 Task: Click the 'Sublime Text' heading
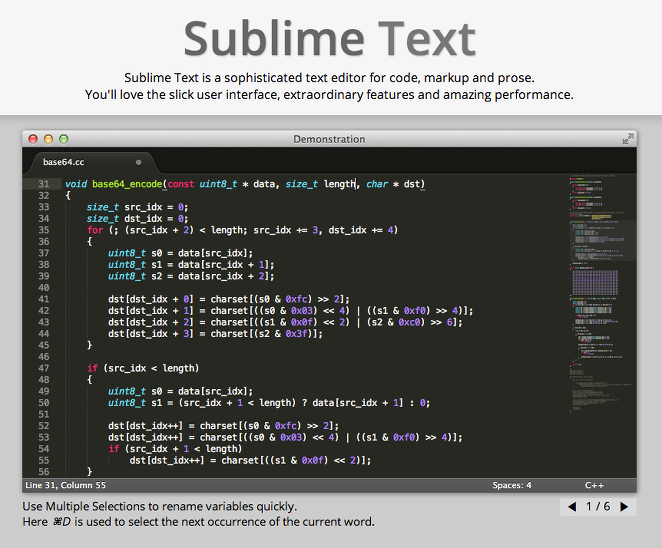(330, 39)
